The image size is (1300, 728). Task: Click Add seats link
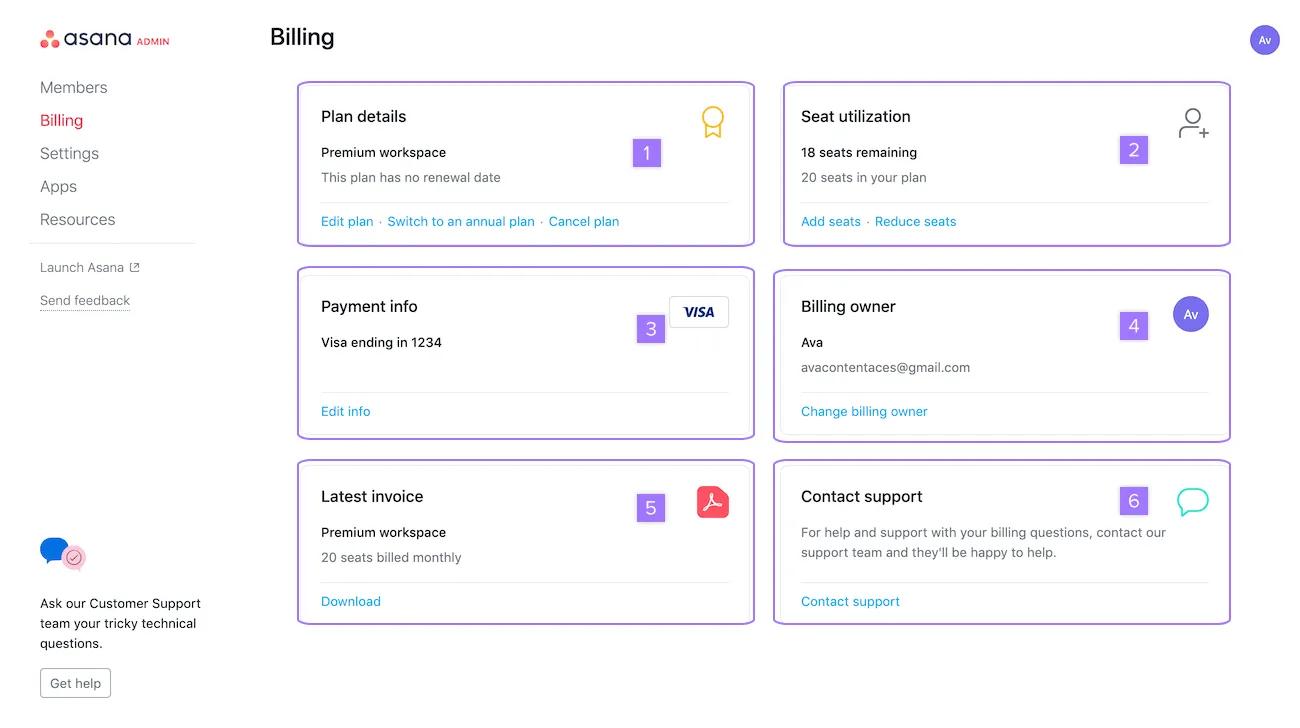point(830,222)
